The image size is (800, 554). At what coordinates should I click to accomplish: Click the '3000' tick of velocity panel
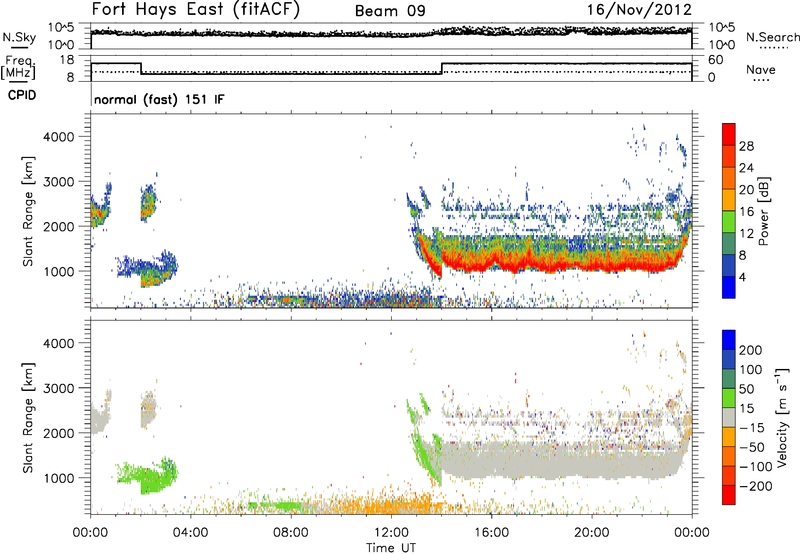click(x=58, y=388)
